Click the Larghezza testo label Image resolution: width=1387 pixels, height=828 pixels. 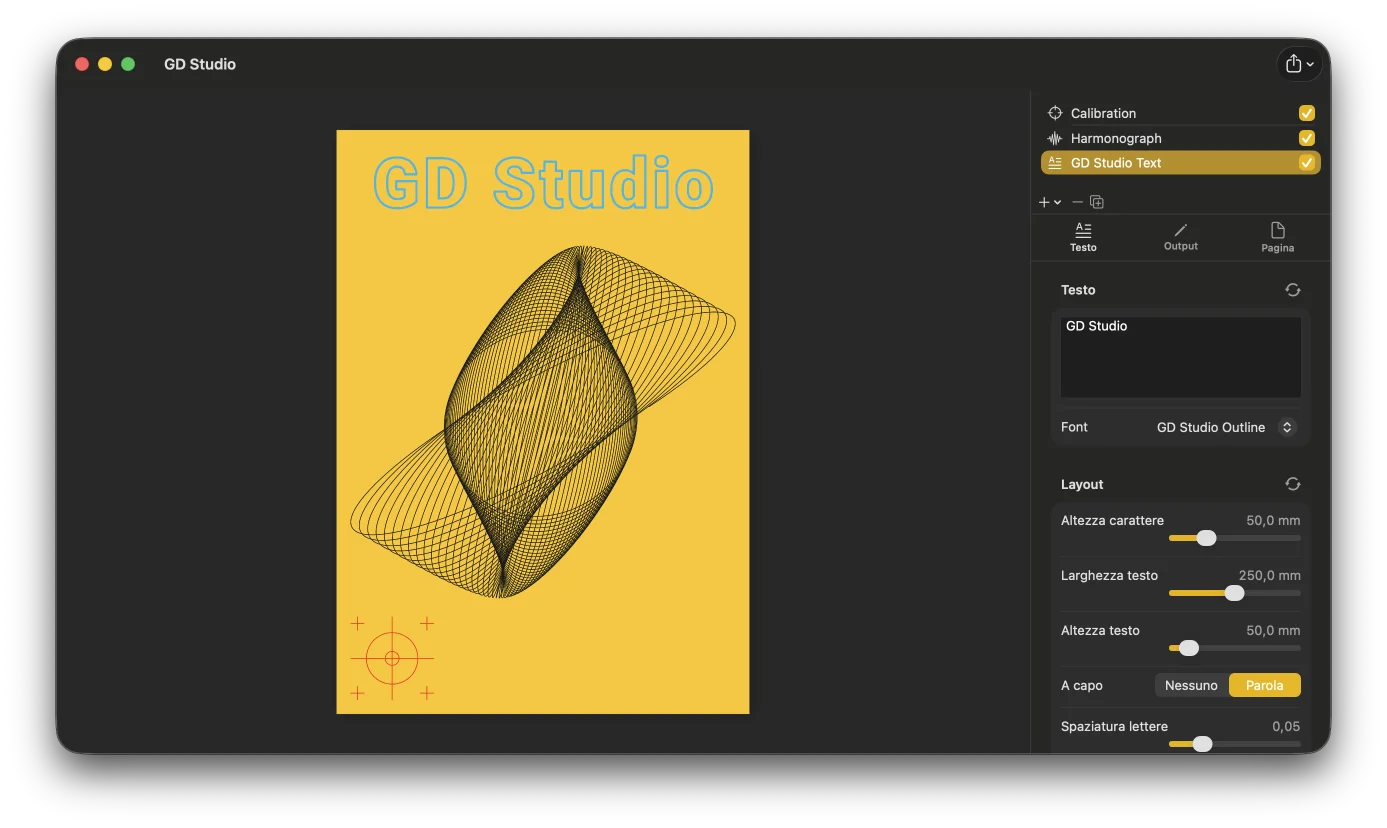pyautogui.click(x=1109, y=575)
